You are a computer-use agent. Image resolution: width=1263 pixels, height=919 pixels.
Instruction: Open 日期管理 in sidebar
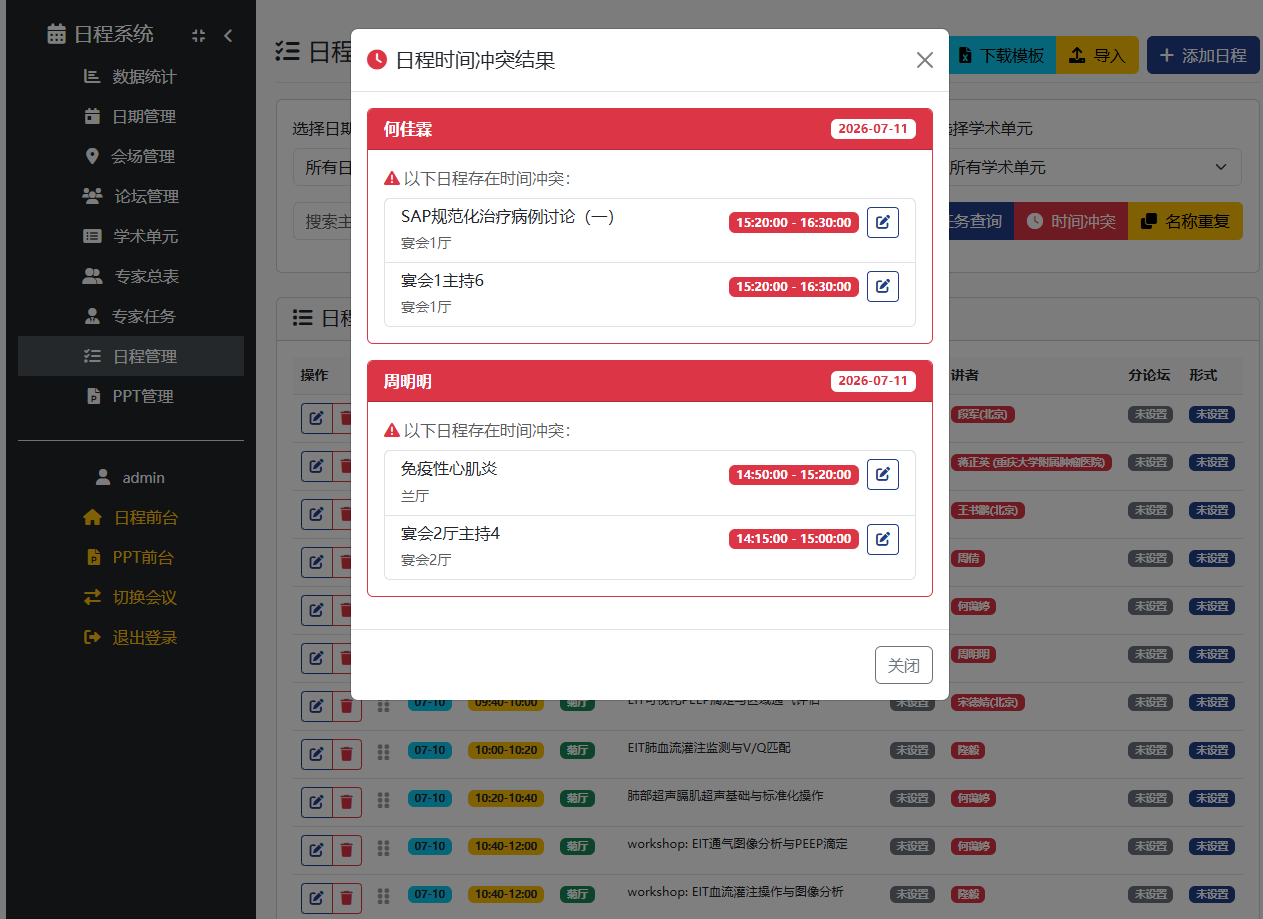(x=131, y=116)
